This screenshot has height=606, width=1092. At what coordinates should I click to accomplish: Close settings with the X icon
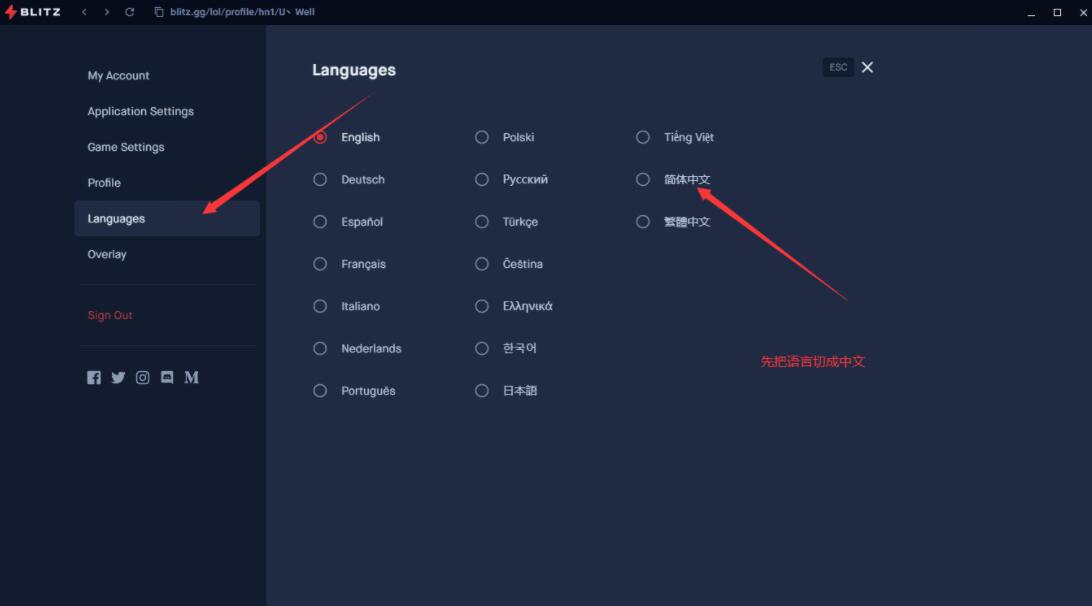click(x=867, y=67)
